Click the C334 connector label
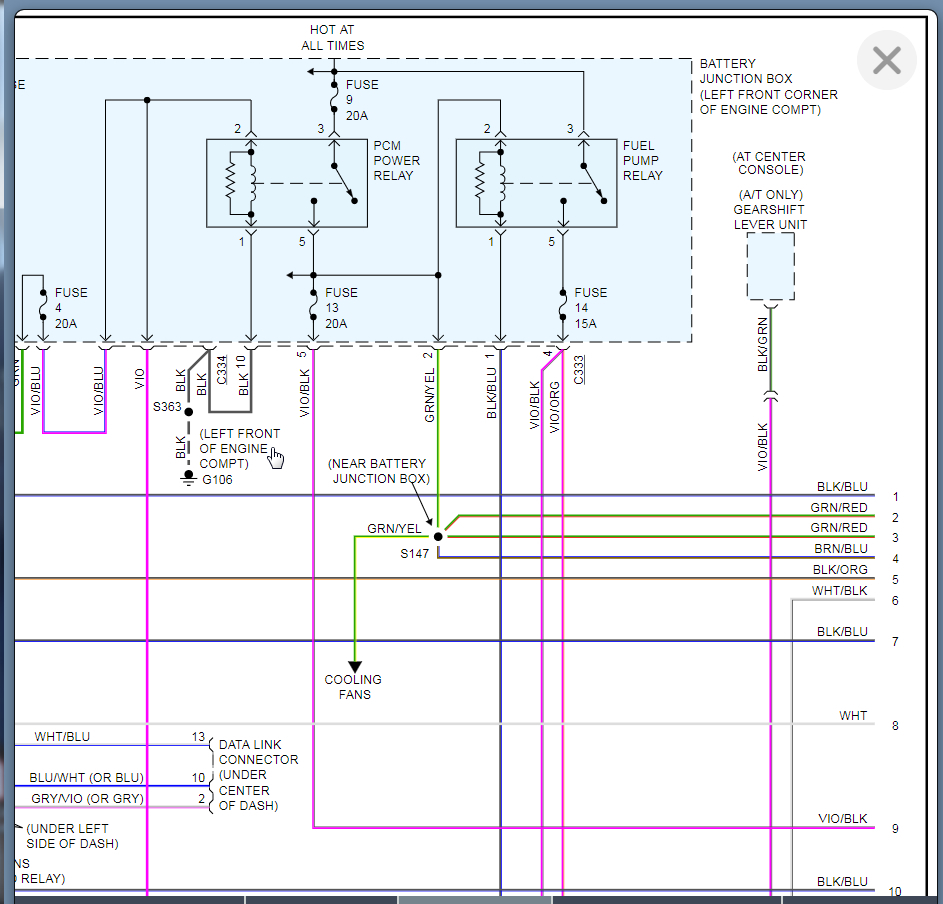The image size is (943, 904). [x=221, y=371]
